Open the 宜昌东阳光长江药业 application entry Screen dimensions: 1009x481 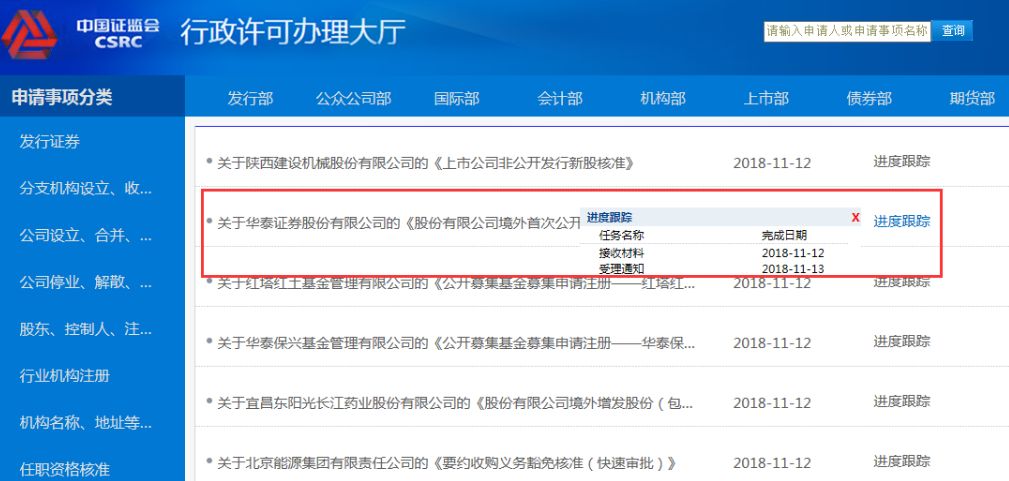(x=456, y=404)
